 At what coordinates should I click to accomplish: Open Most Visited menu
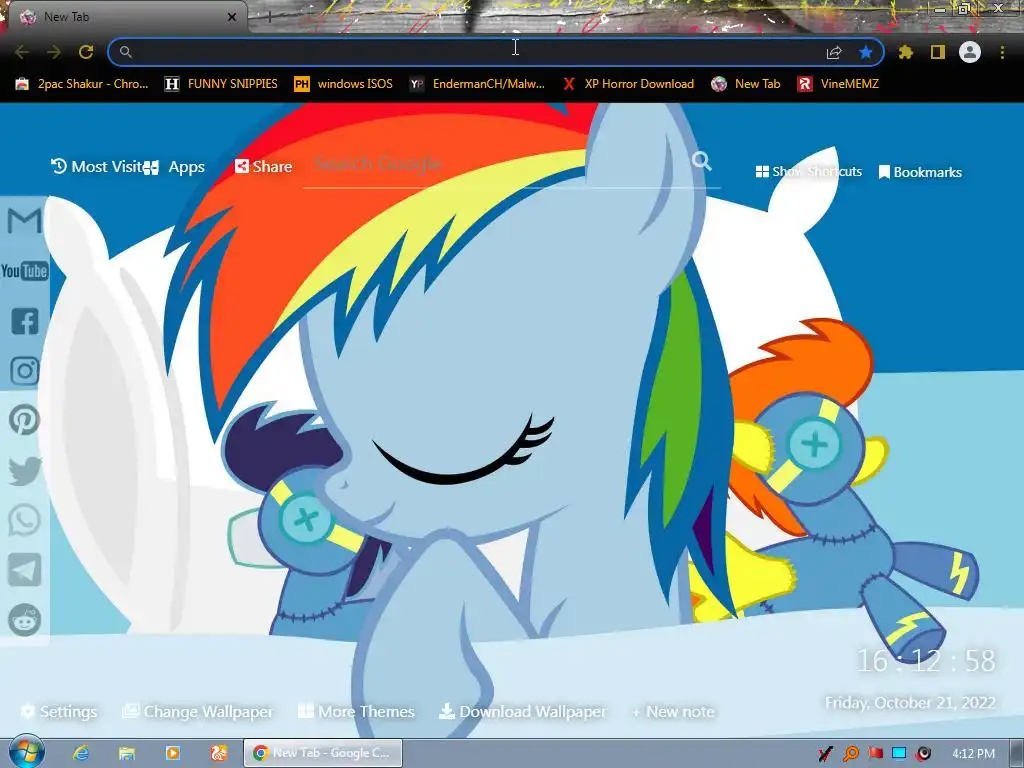(97, 167)
